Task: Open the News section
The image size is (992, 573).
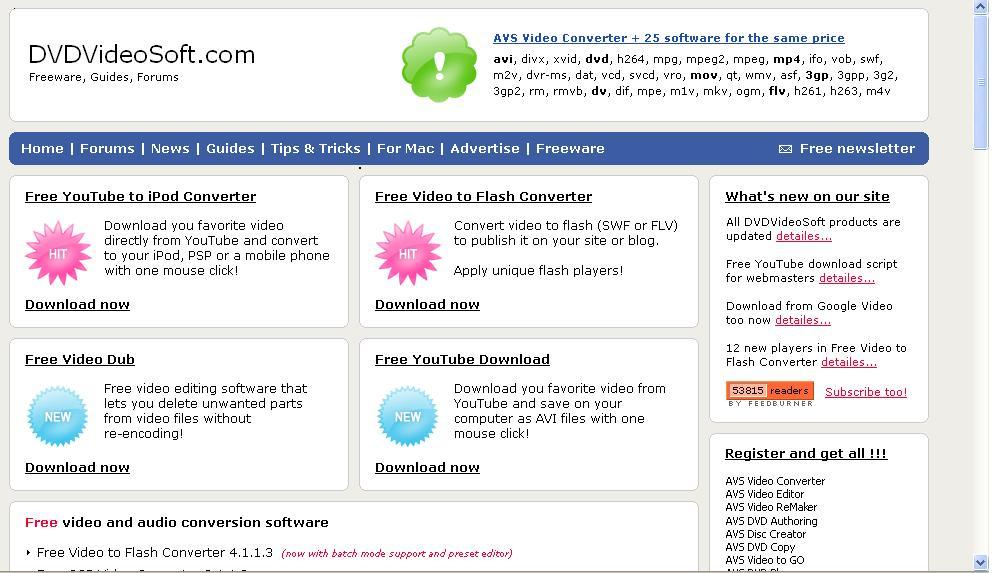Action: 170,149
